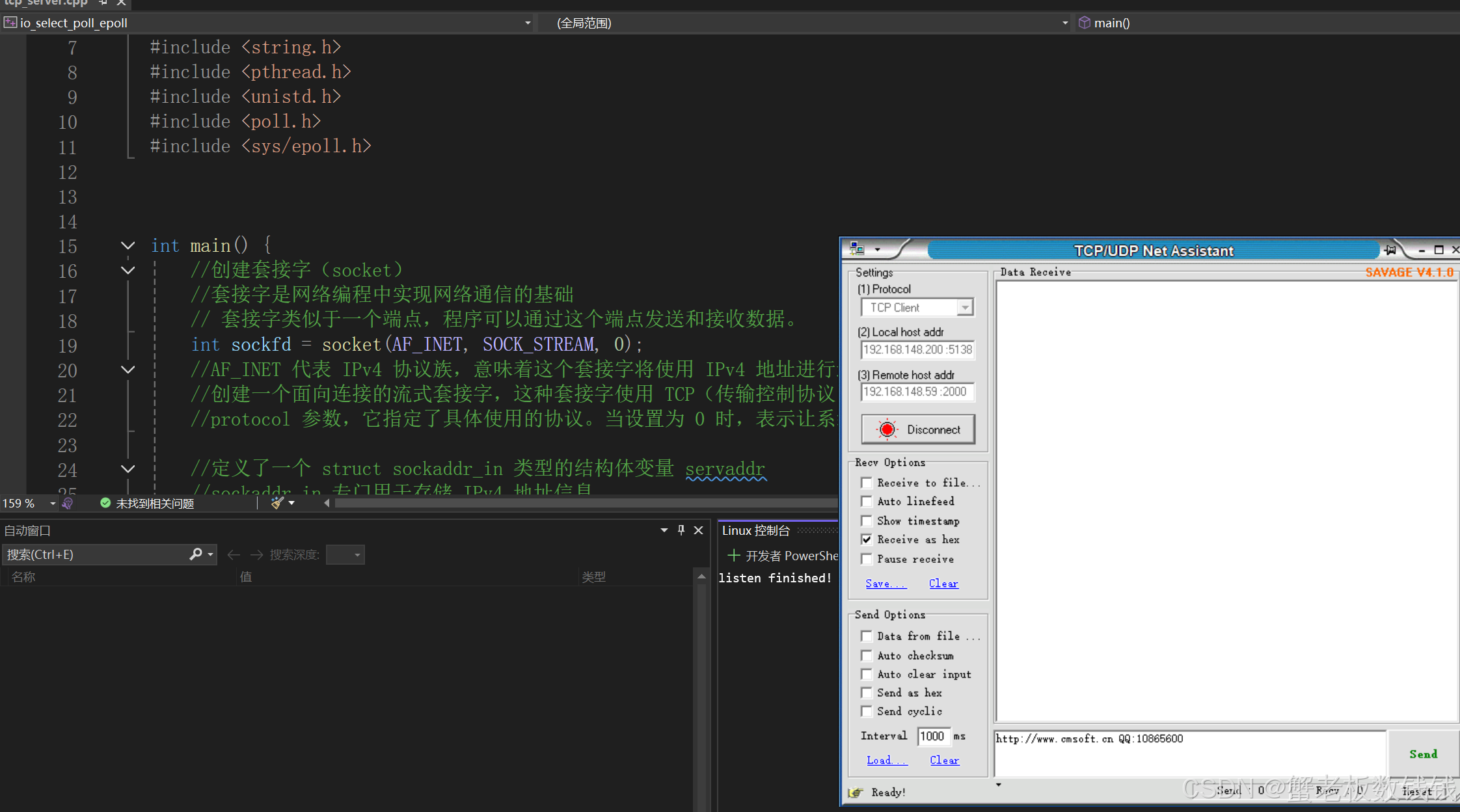The height and width of the screenshot is (812, 1460).
Task: Uncheck Receive as hex option
Action: tap(867, 539)
